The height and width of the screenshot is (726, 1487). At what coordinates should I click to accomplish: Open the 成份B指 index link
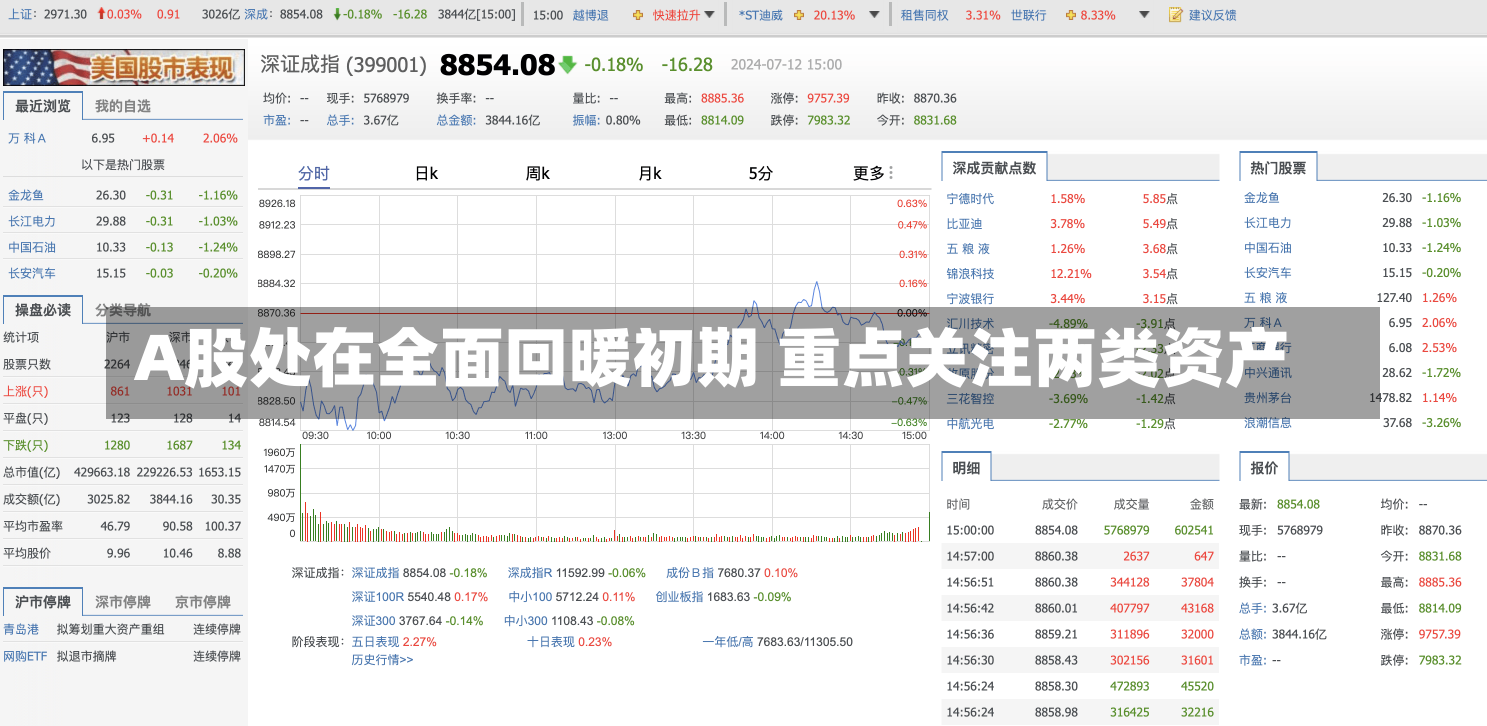[x=690, y=573]
